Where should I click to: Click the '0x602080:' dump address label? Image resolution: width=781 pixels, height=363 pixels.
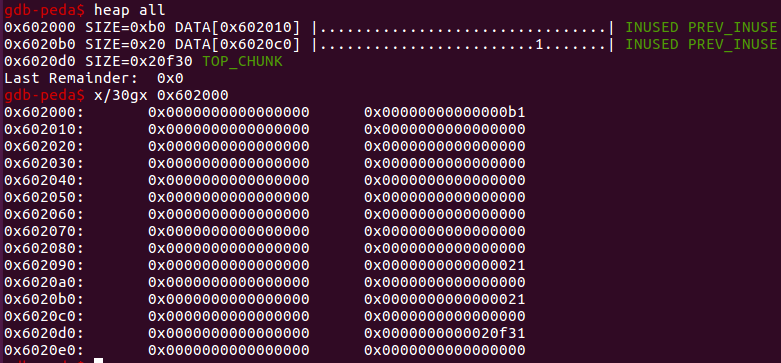[44, 248]
